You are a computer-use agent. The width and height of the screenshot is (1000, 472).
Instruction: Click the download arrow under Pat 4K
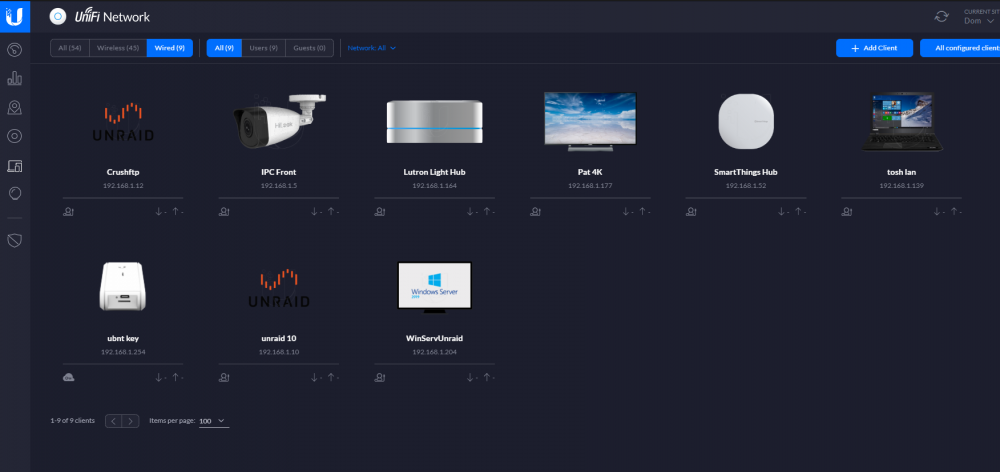(626, 212)
